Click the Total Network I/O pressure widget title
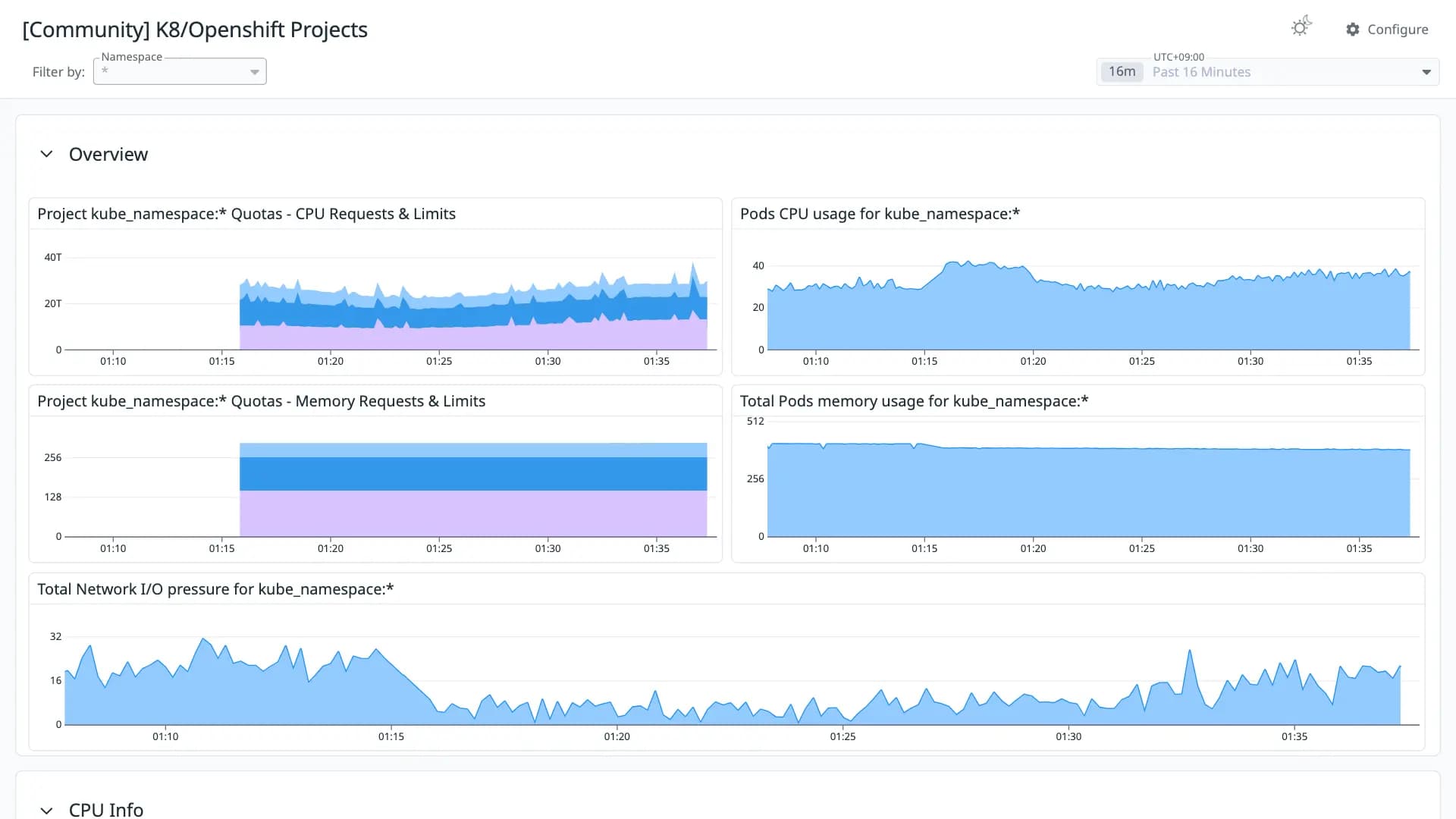The image size is (1456, 819). point(215,589)
